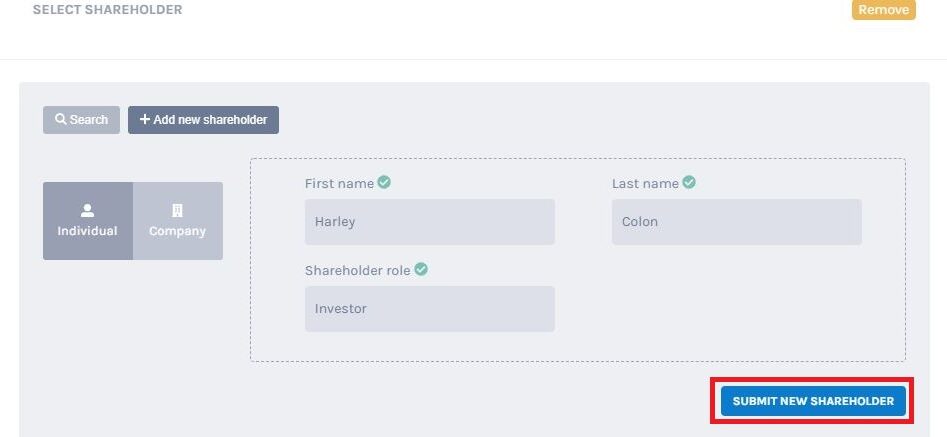The width and height of the screenshot is (947, 437).
Task: Click the person icon above Individual
Action: 88,211
